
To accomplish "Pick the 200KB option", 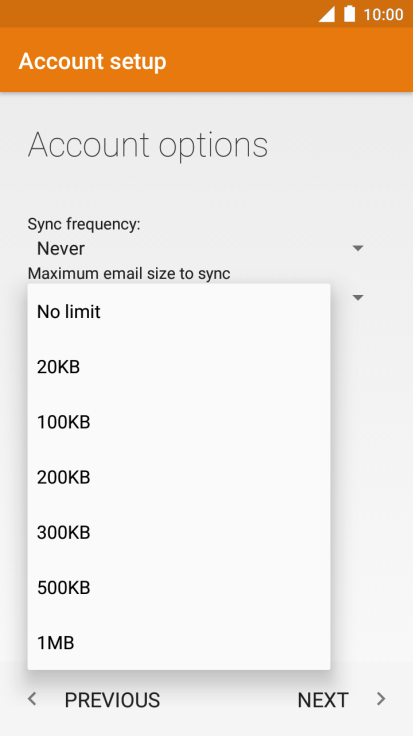I will [x=179, y=477].
